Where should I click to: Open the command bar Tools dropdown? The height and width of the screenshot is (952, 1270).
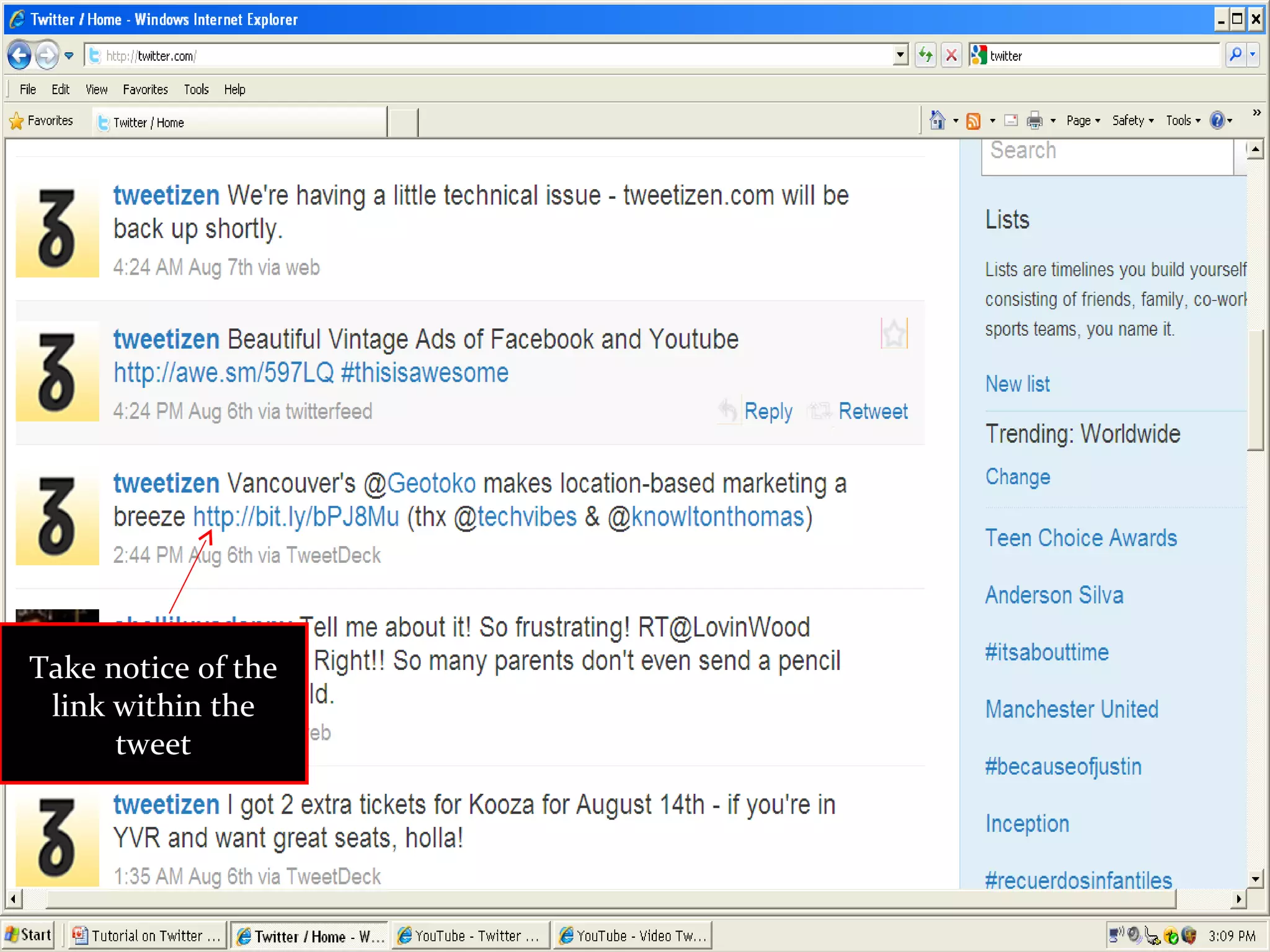point(1183,121)
